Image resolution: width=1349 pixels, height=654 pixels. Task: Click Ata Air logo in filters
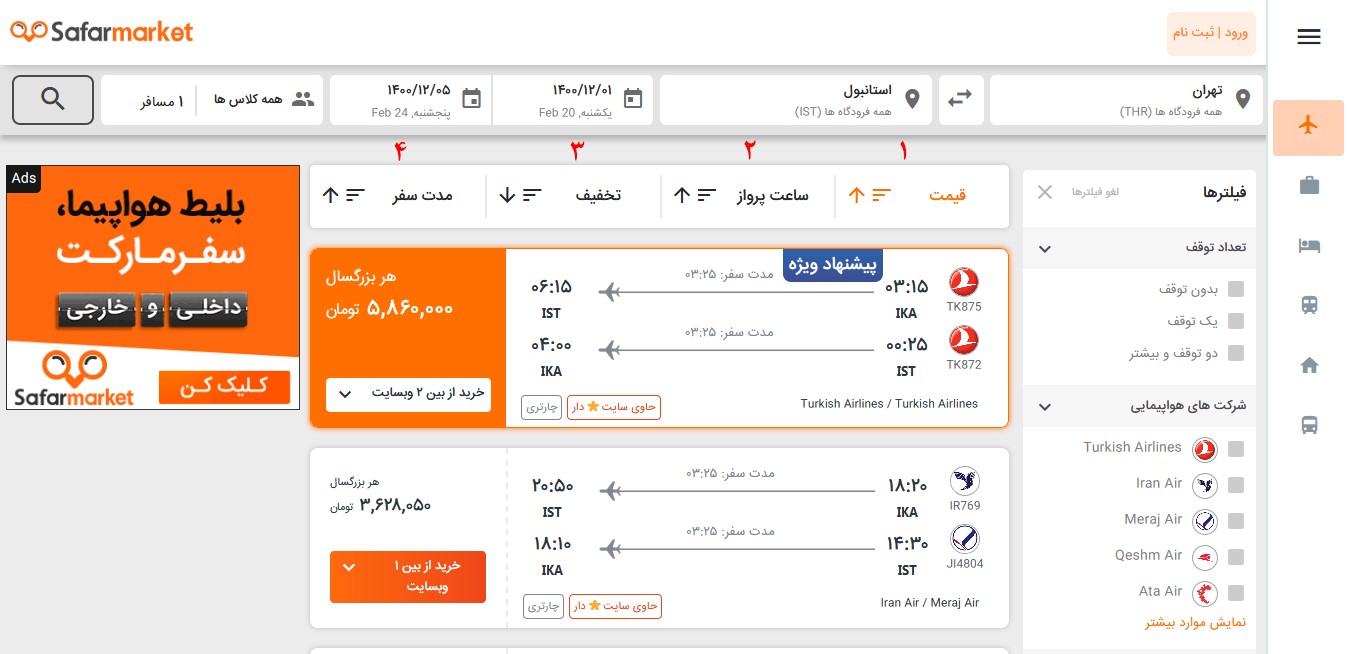click(1205, 593)
